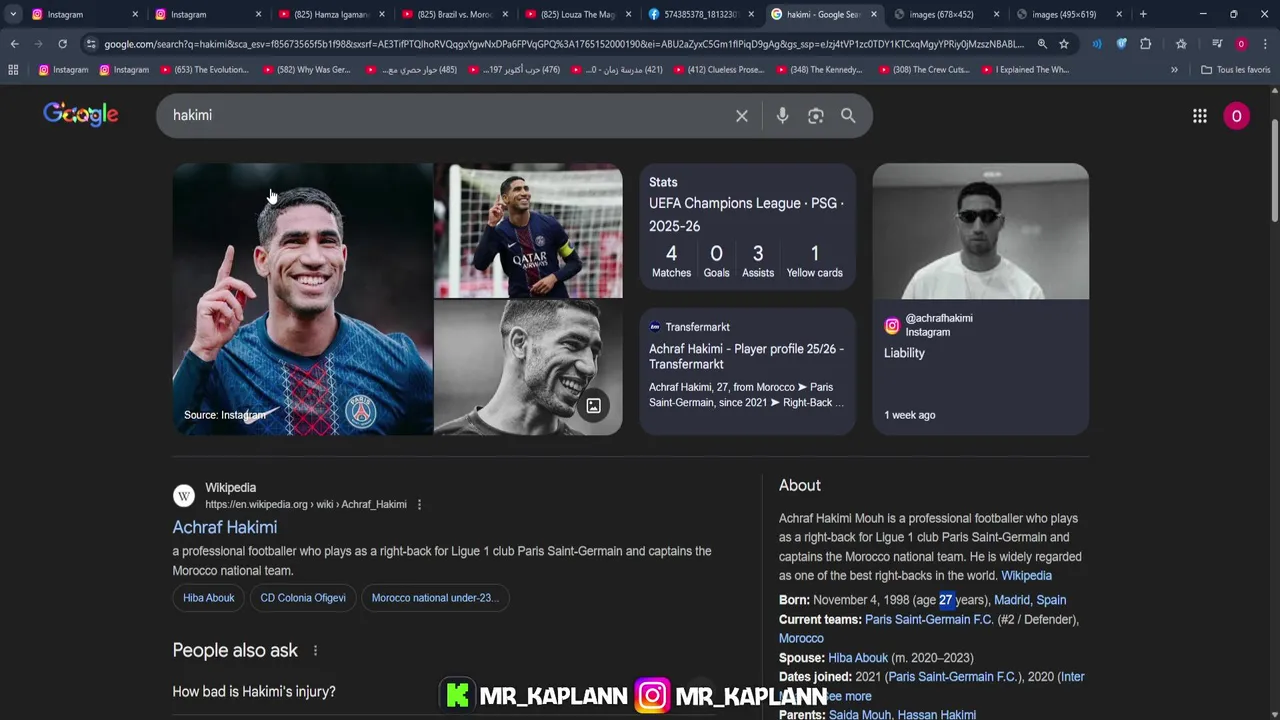Open the bookmarks star-list toolbar icon
The width and height of the screenshot is (1280, 720).
[1181, 44]
